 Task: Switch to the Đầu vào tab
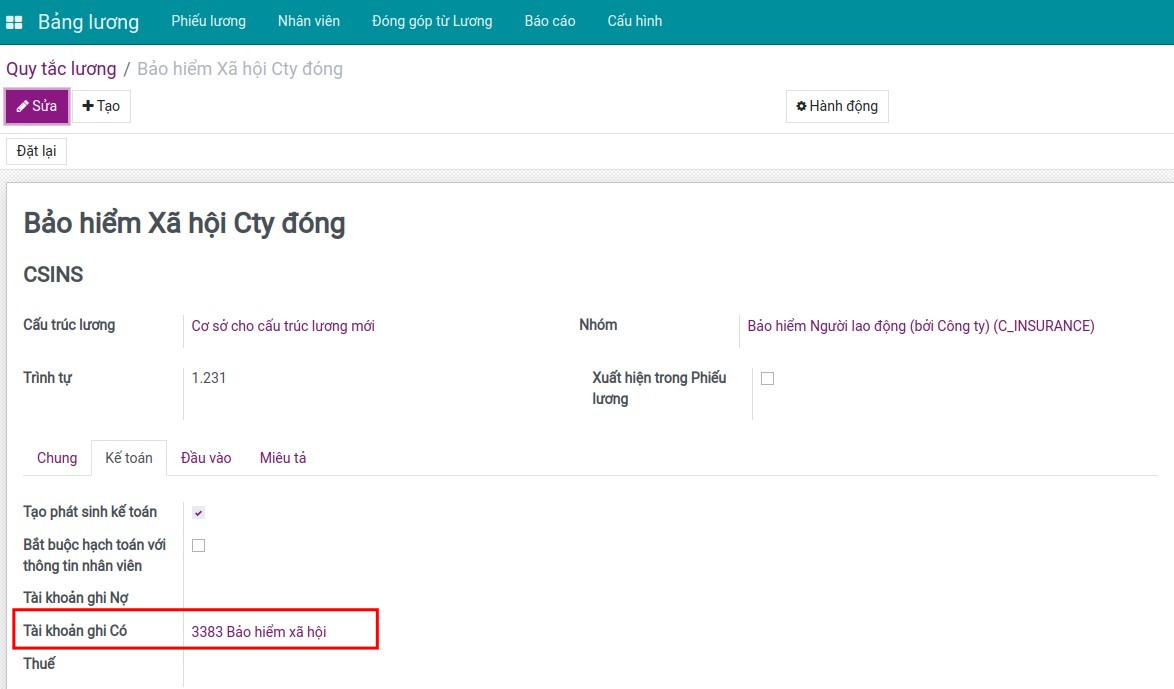tap(206, 458)
